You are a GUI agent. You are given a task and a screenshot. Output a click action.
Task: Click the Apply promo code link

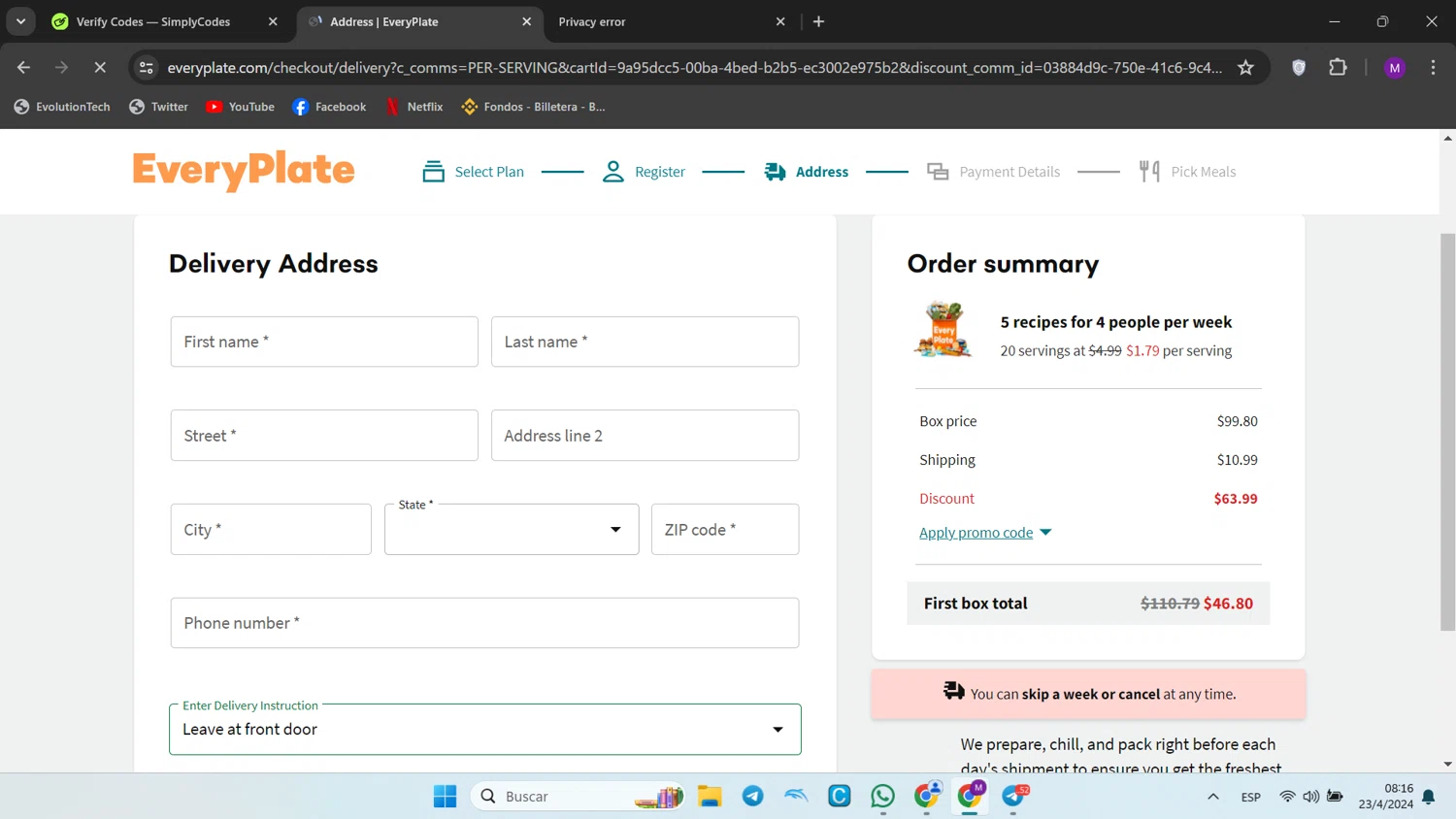point(976,533)
